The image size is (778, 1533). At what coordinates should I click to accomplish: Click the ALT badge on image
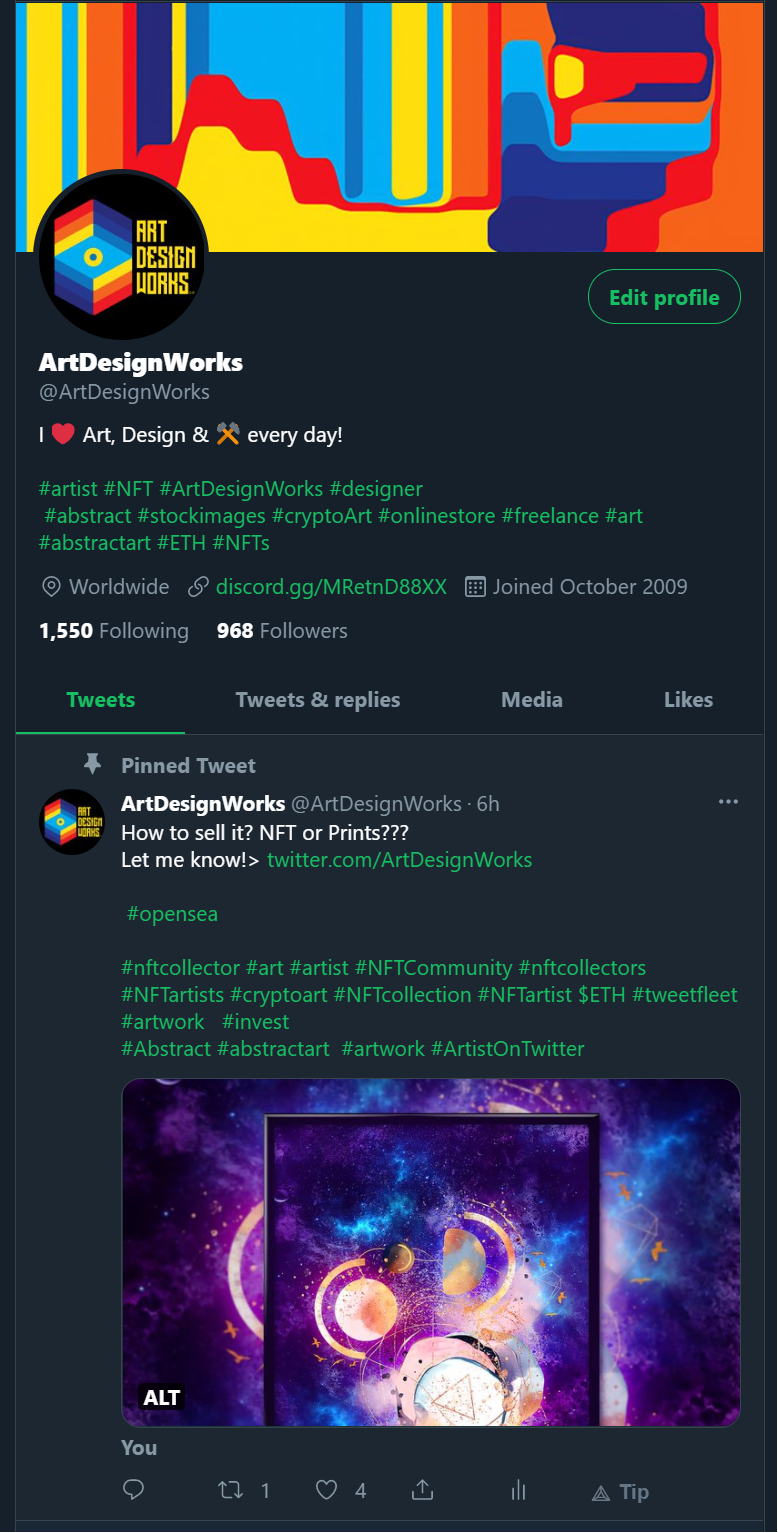(161, 1397)
